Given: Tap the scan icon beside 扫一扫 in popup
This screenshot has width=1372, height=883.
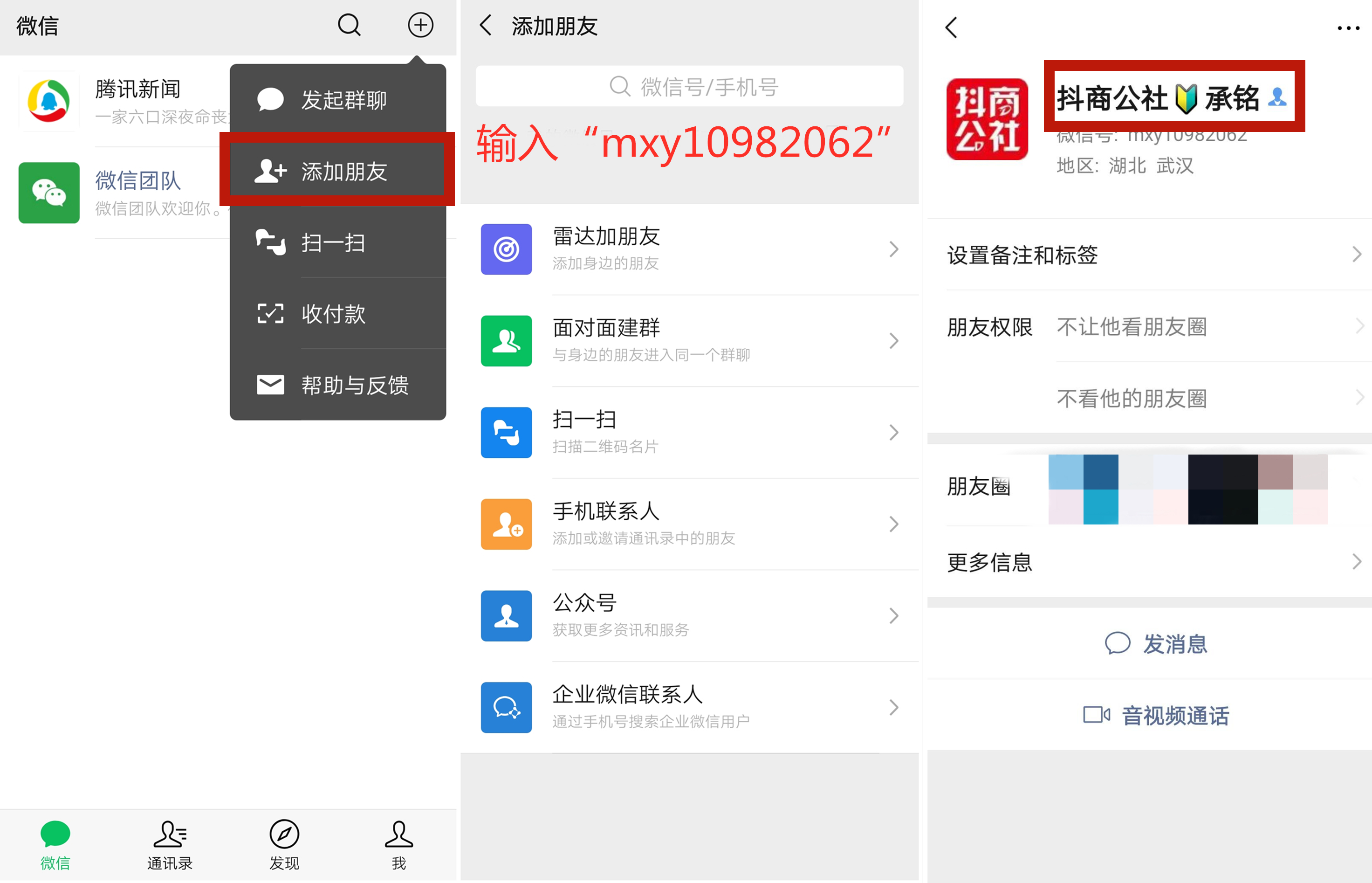Looking at the screenshot, I should [x=270, y=242].
